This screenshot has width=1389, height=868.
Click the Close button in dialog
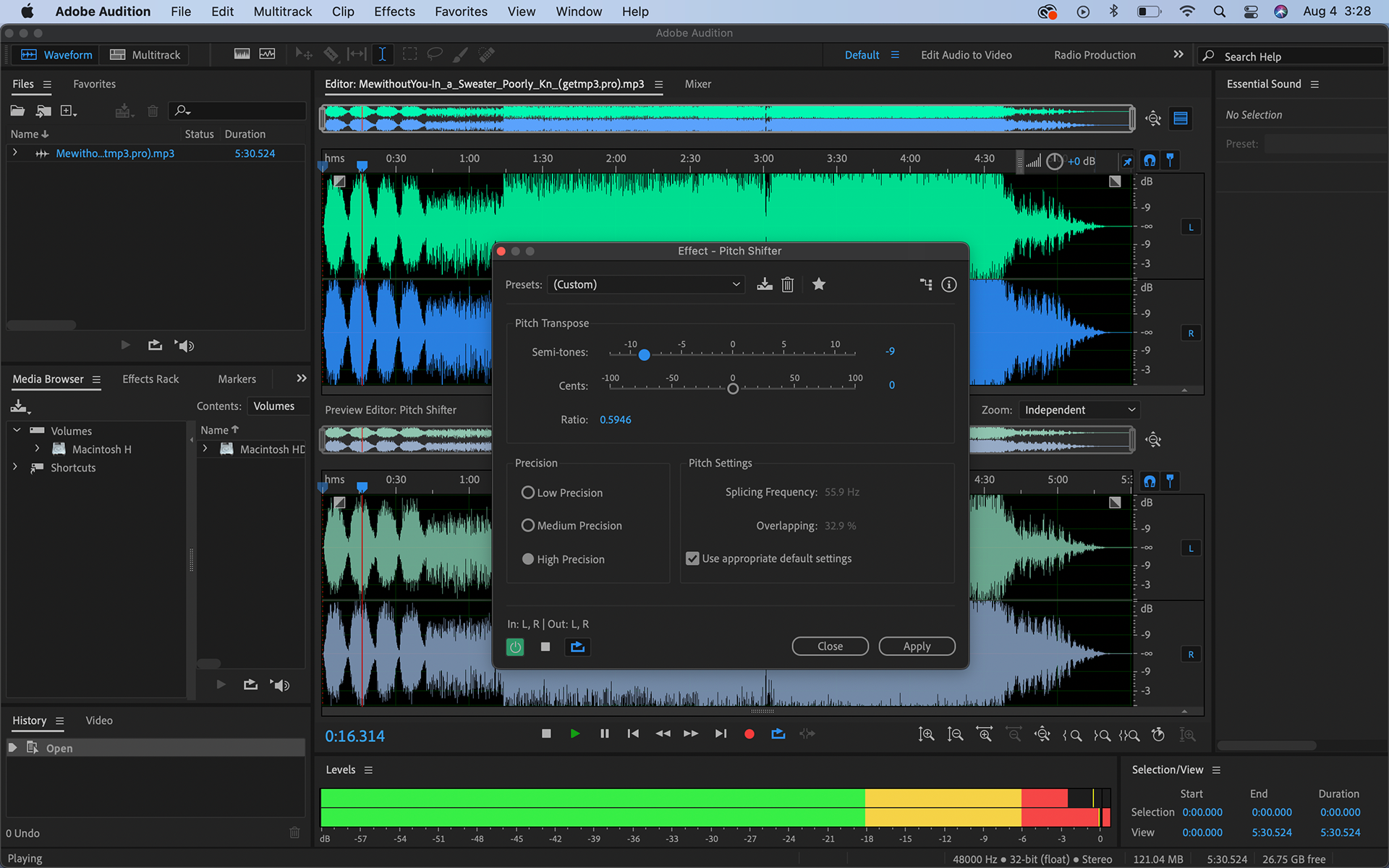[x=830, y=647]
